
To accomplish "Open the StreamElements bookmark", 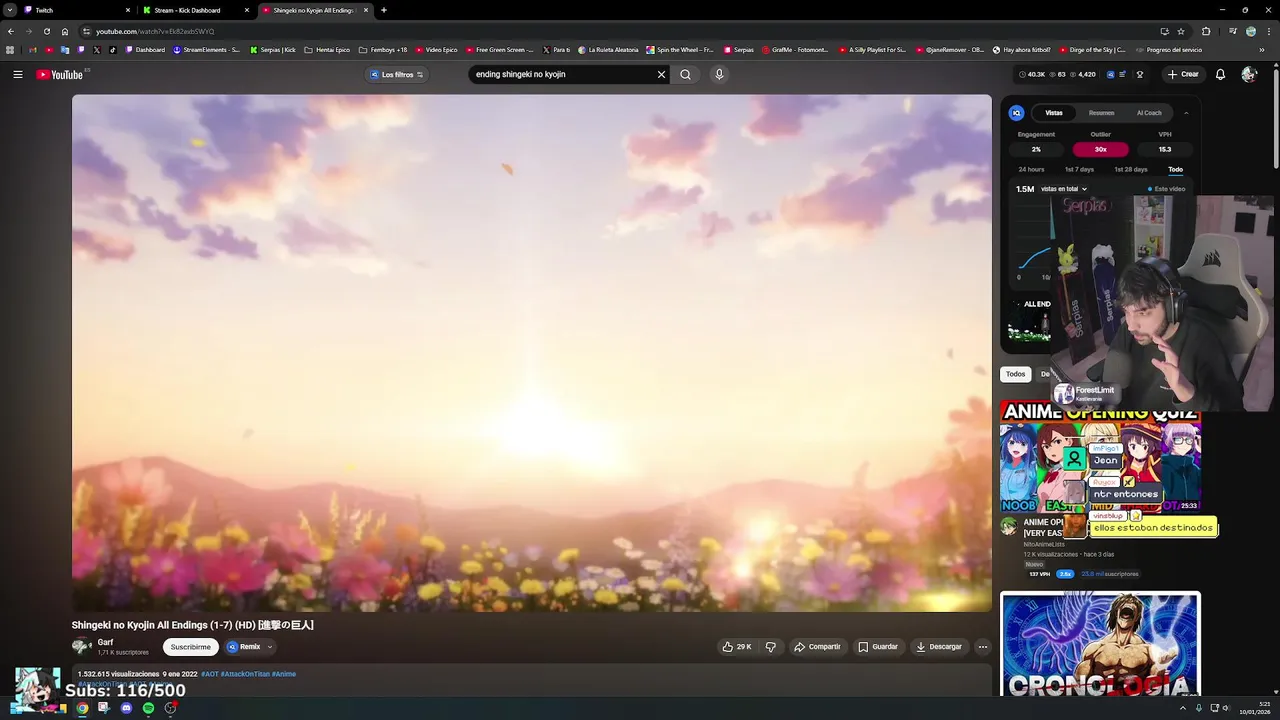I will (x=207, y=49).
